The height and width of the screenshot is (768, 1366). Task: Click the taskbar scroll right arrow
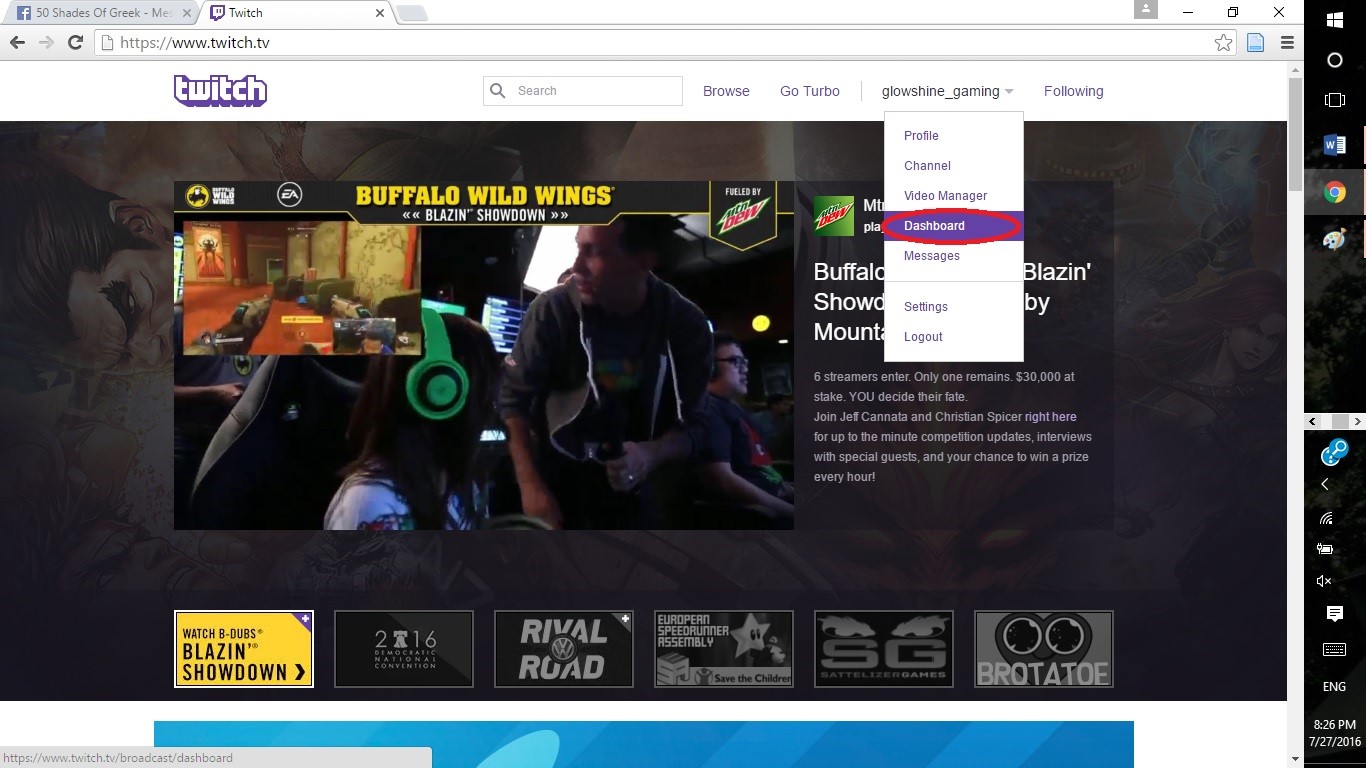tap(1357, 421)
